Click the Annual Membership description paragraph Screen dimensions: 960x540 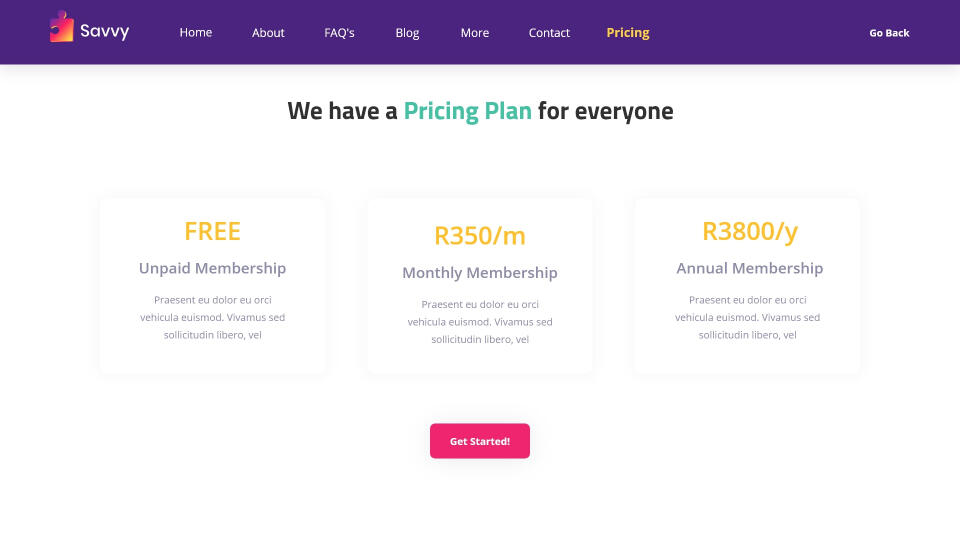[748, 317]
